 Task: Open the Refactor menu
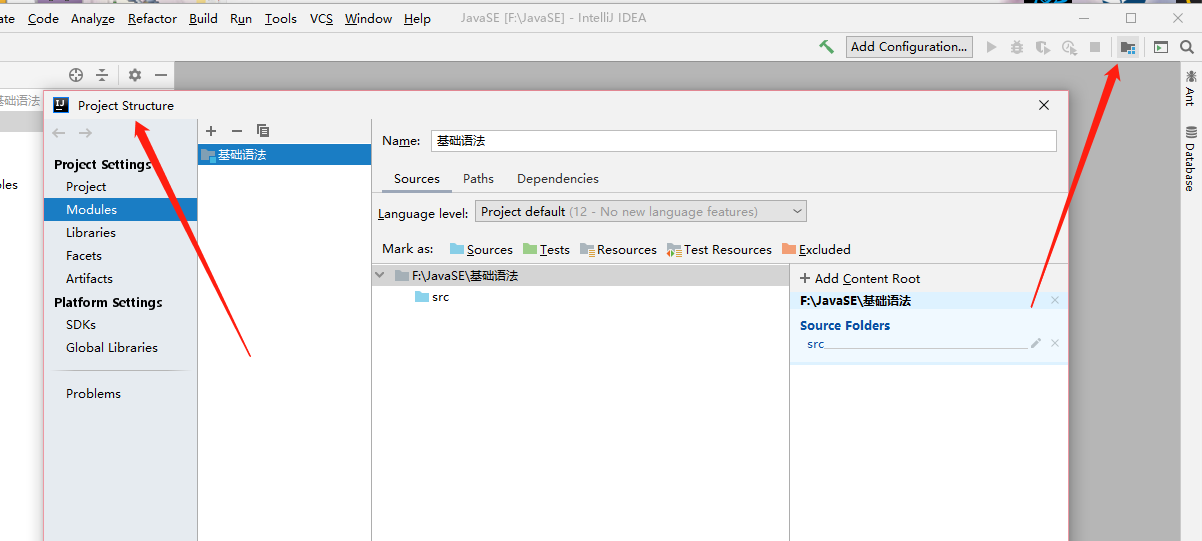(152, 19)
